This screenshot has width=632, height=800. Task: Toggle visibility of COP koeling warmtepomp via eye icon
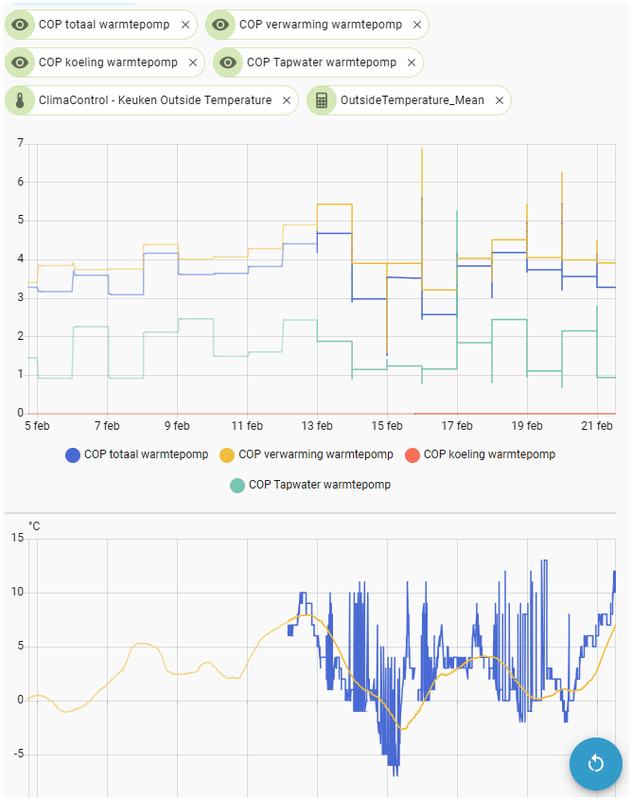point(22,62)
